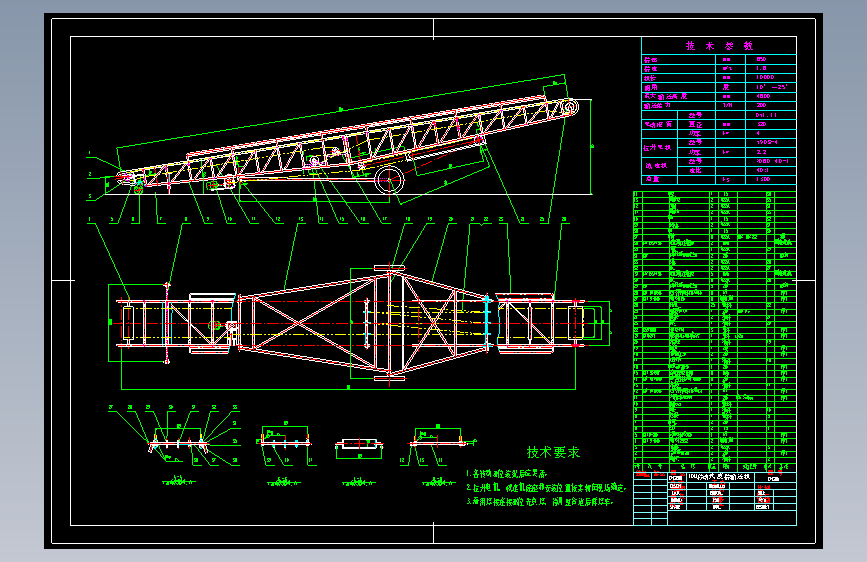The height and width of the screenshot is (562, 867).
Task: Click the first technical requirement line
Action: (507, 474)
